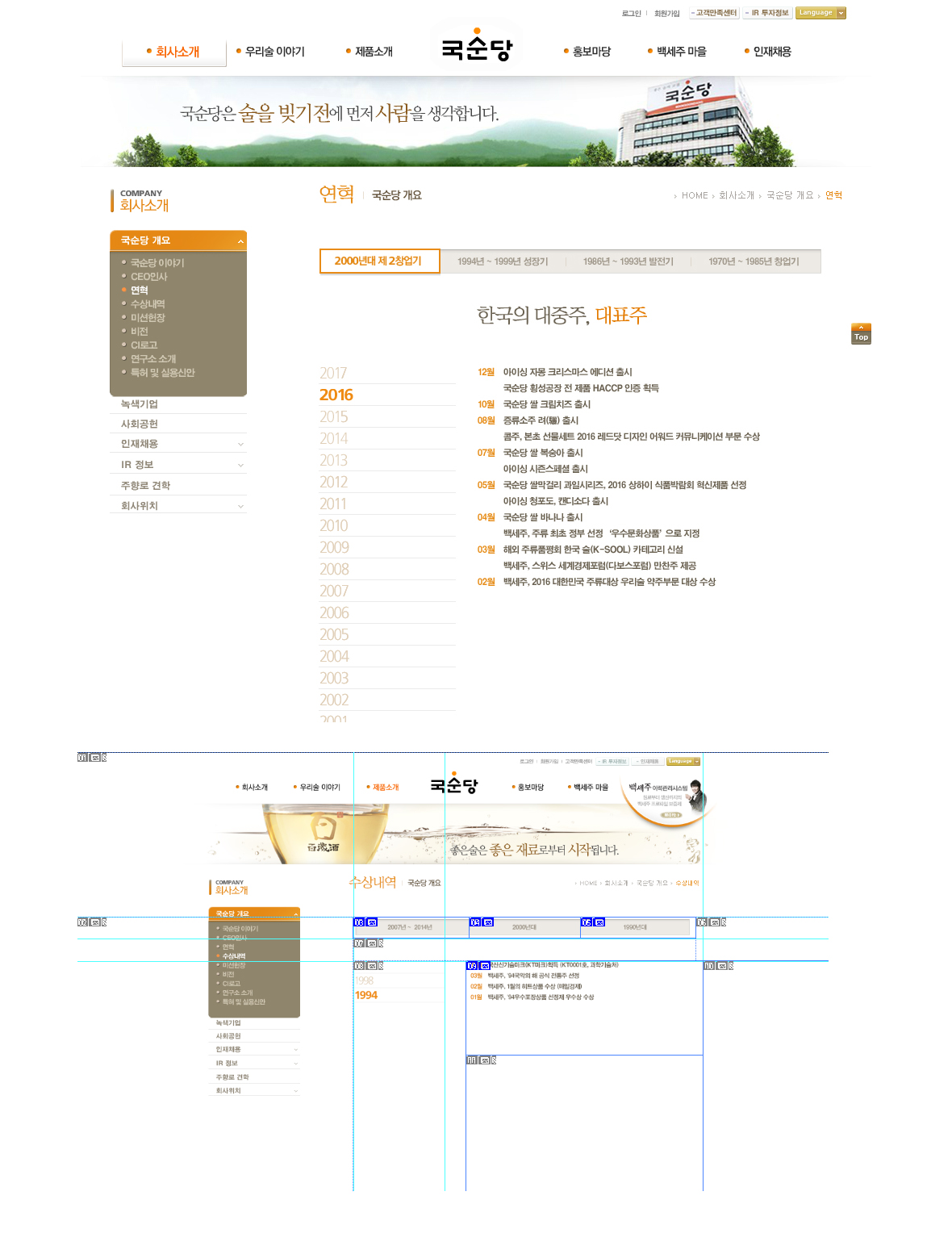Select year 2012 in the history list

tap(334, 483)
